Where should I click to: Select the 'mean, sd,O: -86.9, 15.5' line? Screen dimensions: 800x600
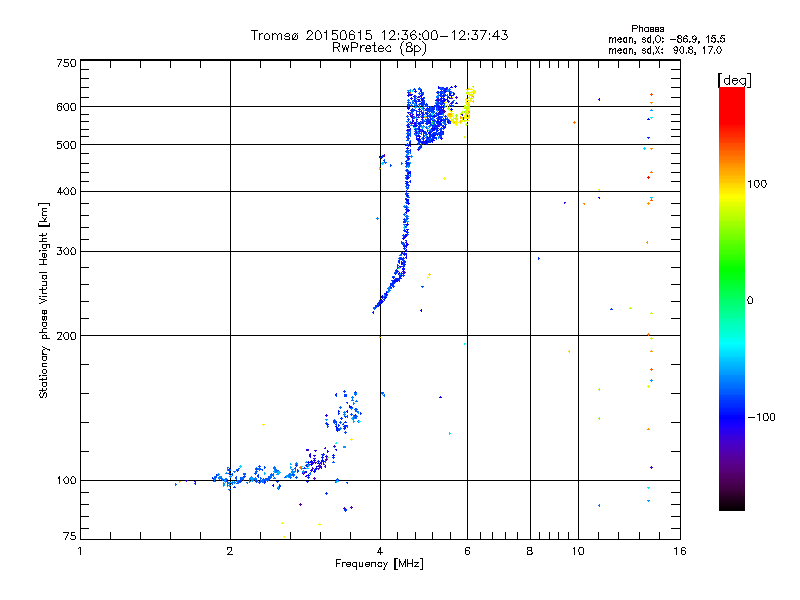[x=666, y=39]
